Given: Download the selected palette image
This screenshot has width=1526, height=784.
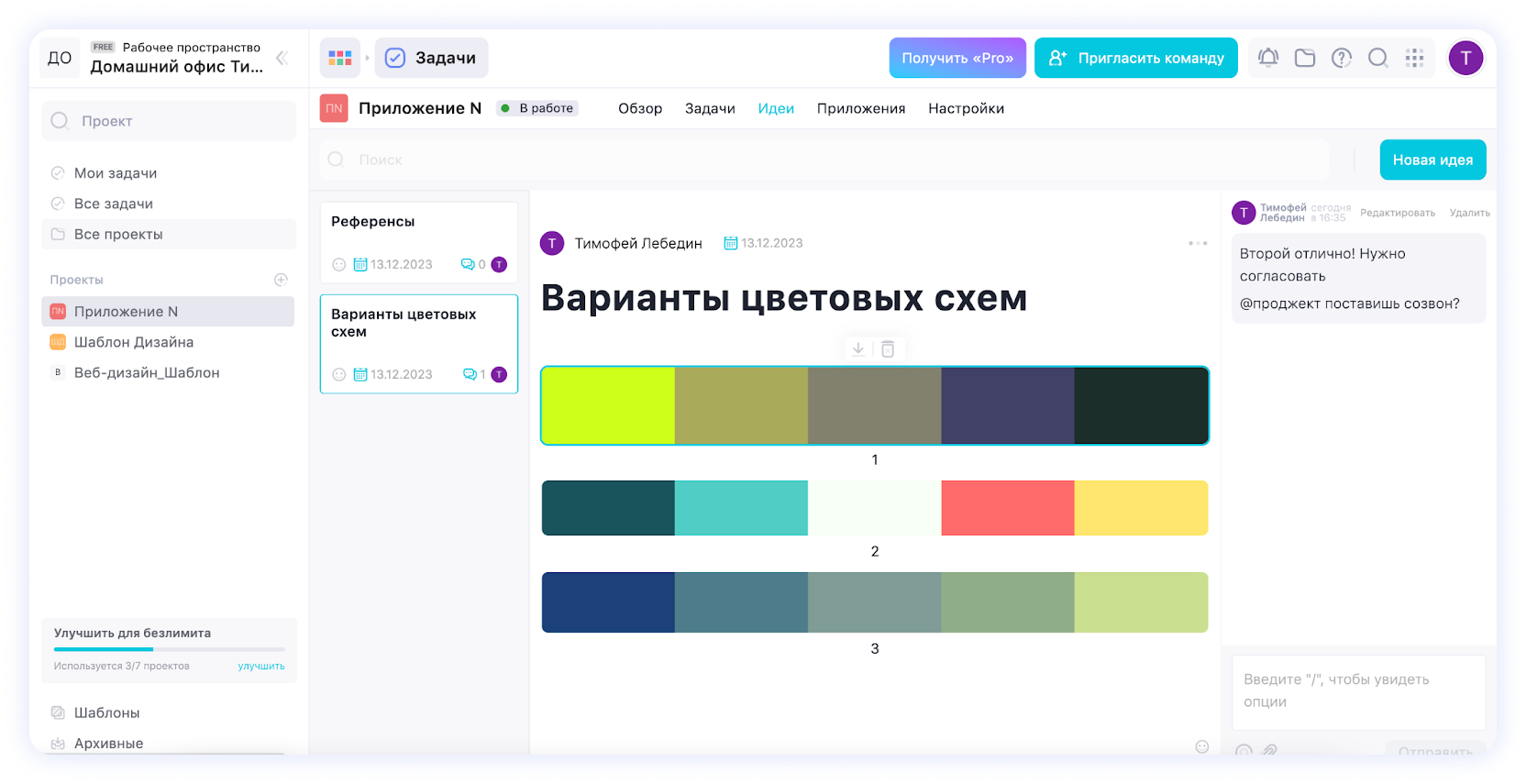Looking at the screenshot, I should pyautogui.click(x=858, y=348).
